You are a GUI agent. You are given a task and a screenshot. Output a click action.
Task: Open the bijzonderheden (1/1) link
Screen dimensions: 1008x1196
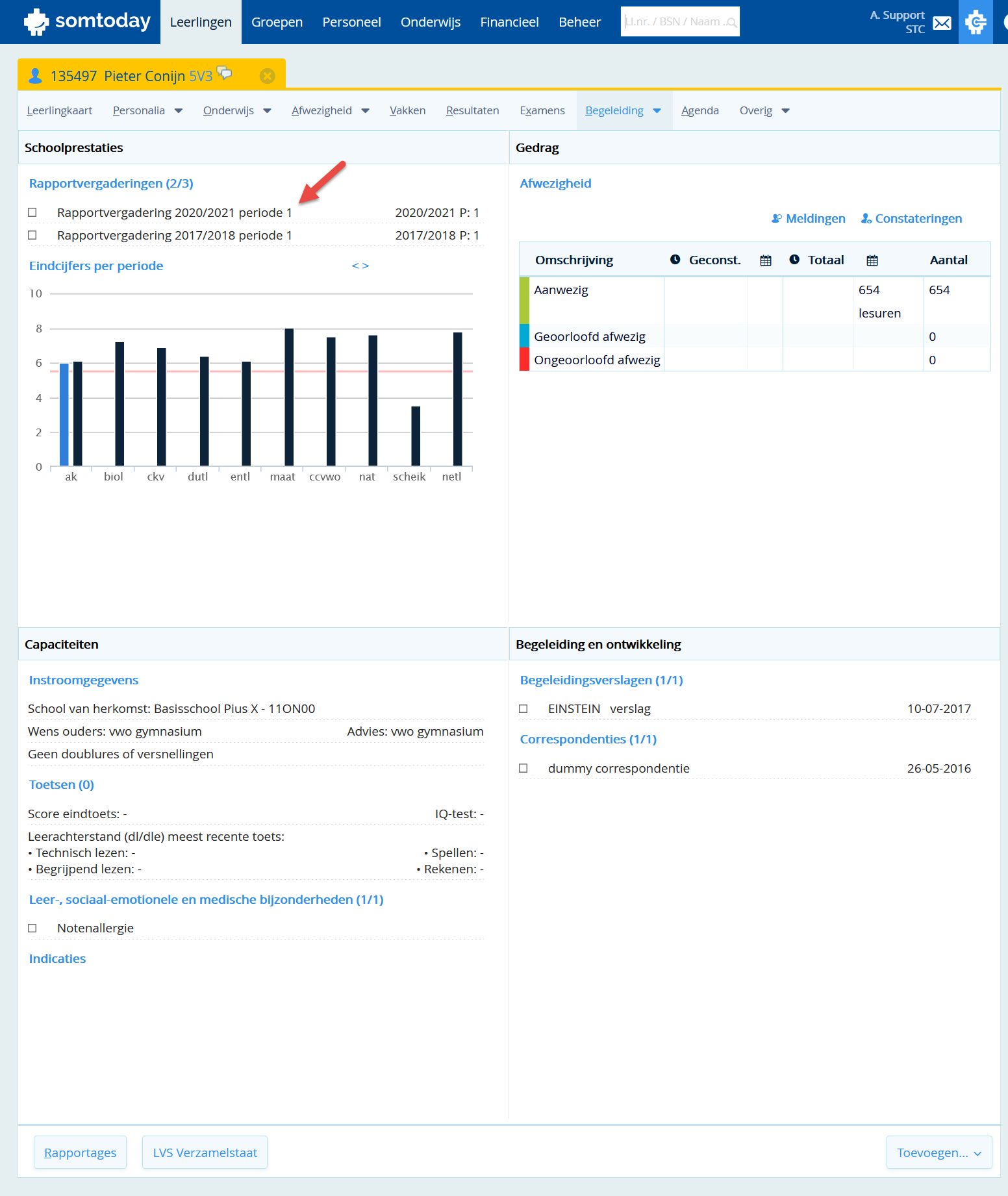click(206, 900)
